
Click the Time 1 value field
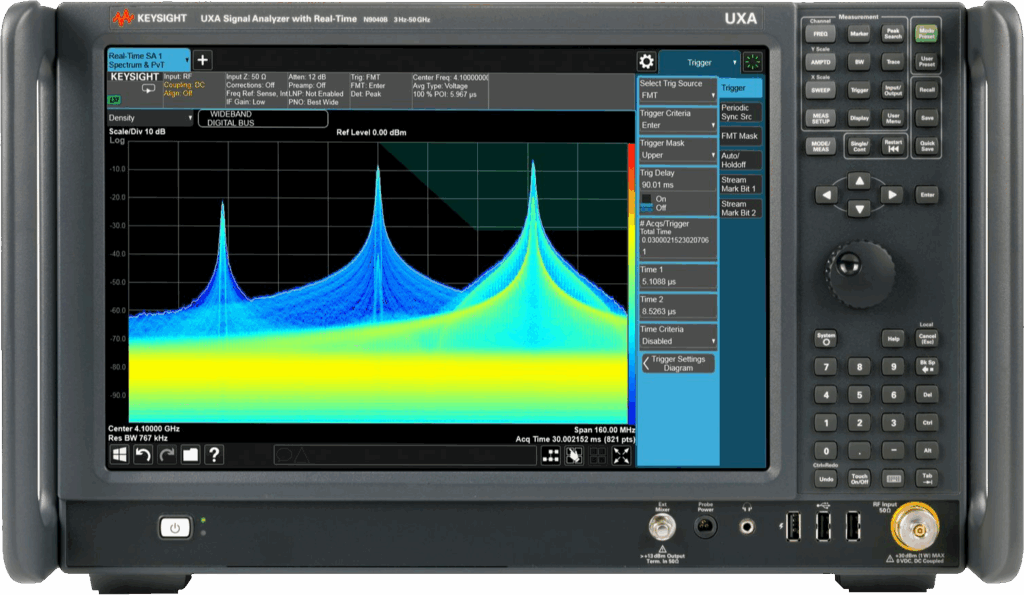point(677,282)
